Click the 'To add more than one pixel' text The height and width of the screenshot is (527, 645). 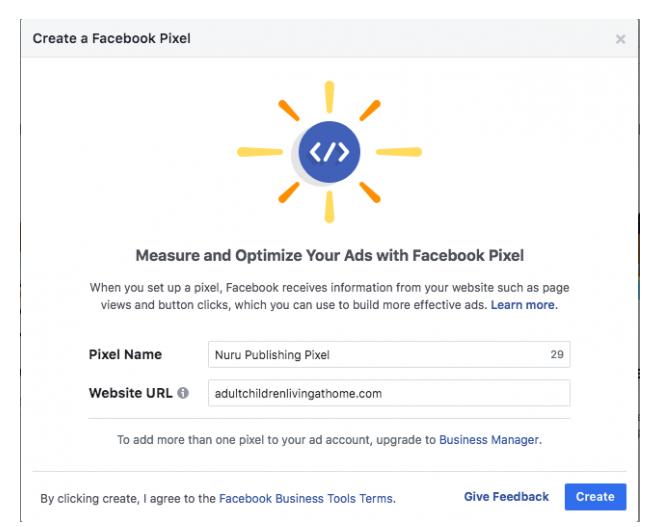[x=276, y=440]
